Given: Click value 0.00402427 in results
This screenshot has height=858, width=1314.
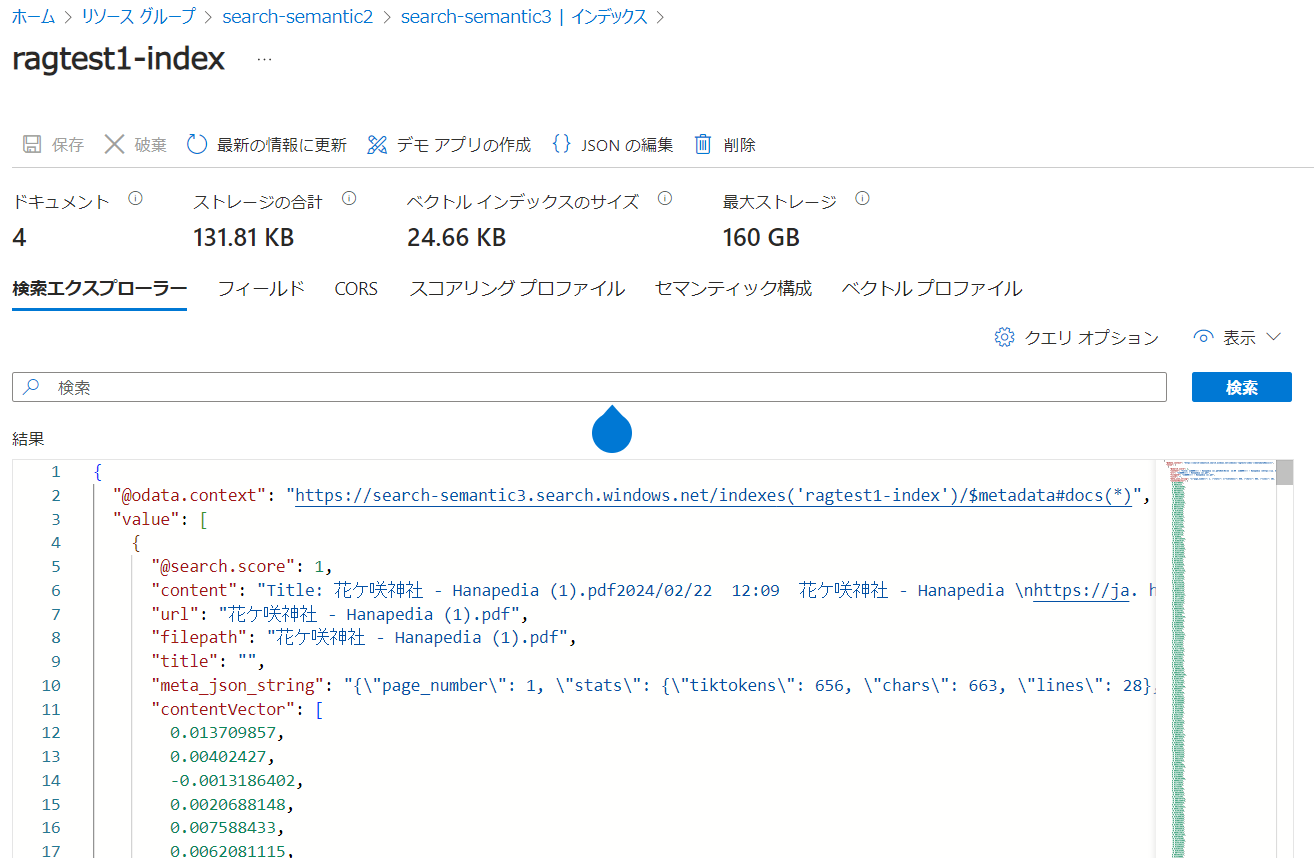Looking at the screenshot, I should (x=220, y=756).
